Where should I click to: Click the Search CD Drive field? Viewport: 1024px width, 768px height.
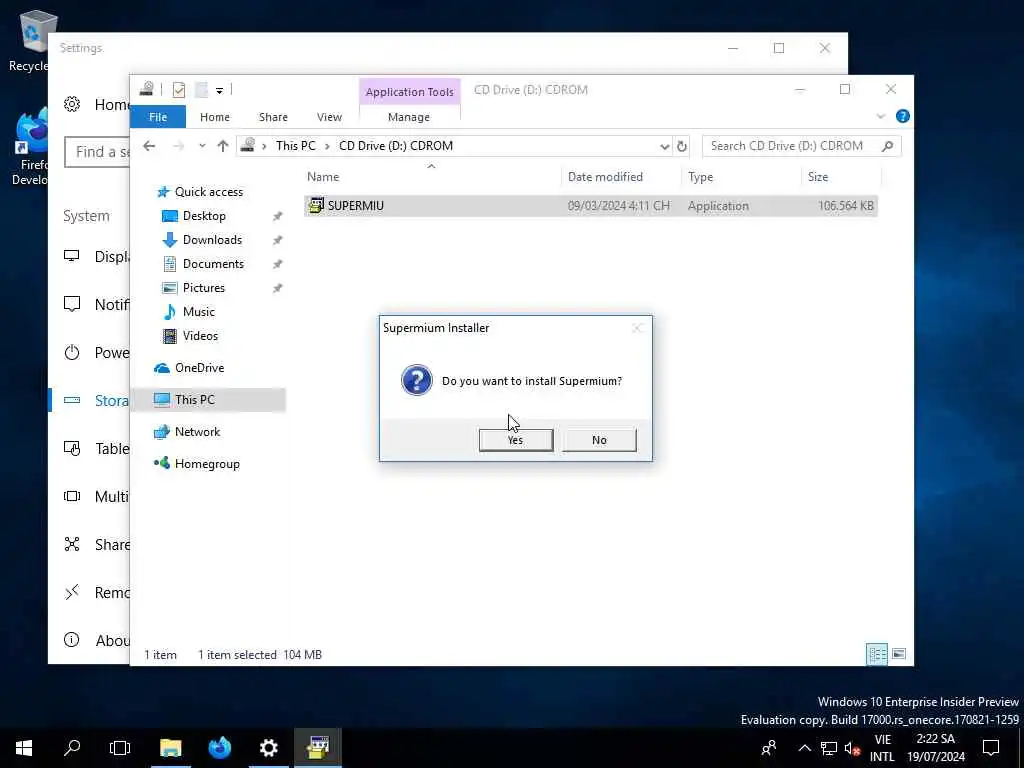point(802,146)
